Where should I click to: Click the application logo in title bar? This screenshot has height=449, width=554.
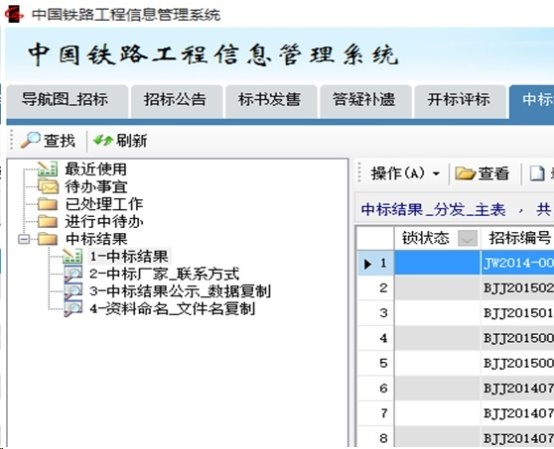(14, 14)
